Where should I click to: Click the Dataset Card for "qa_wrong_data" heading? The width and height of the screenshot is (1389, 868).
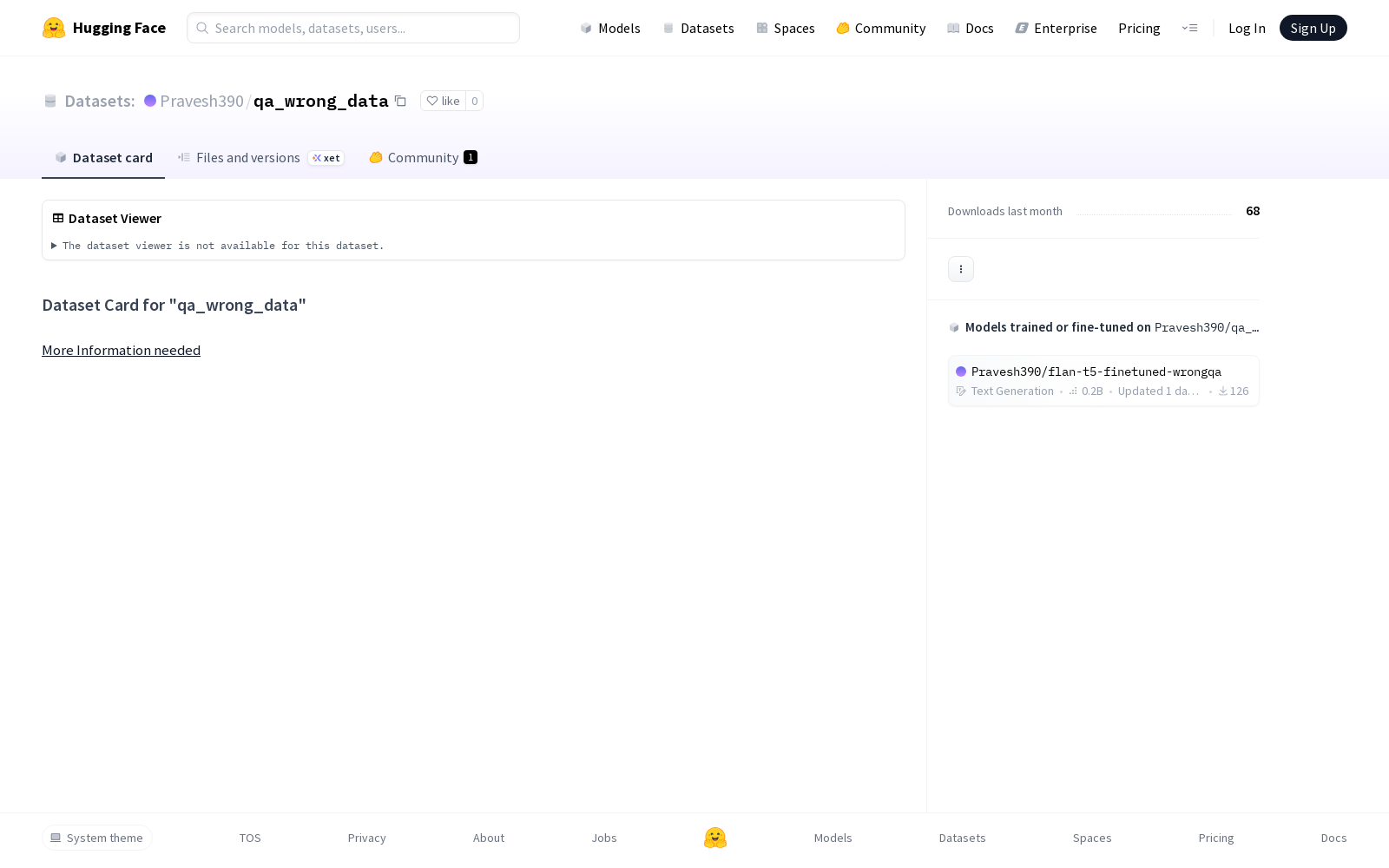coord(174,306)
